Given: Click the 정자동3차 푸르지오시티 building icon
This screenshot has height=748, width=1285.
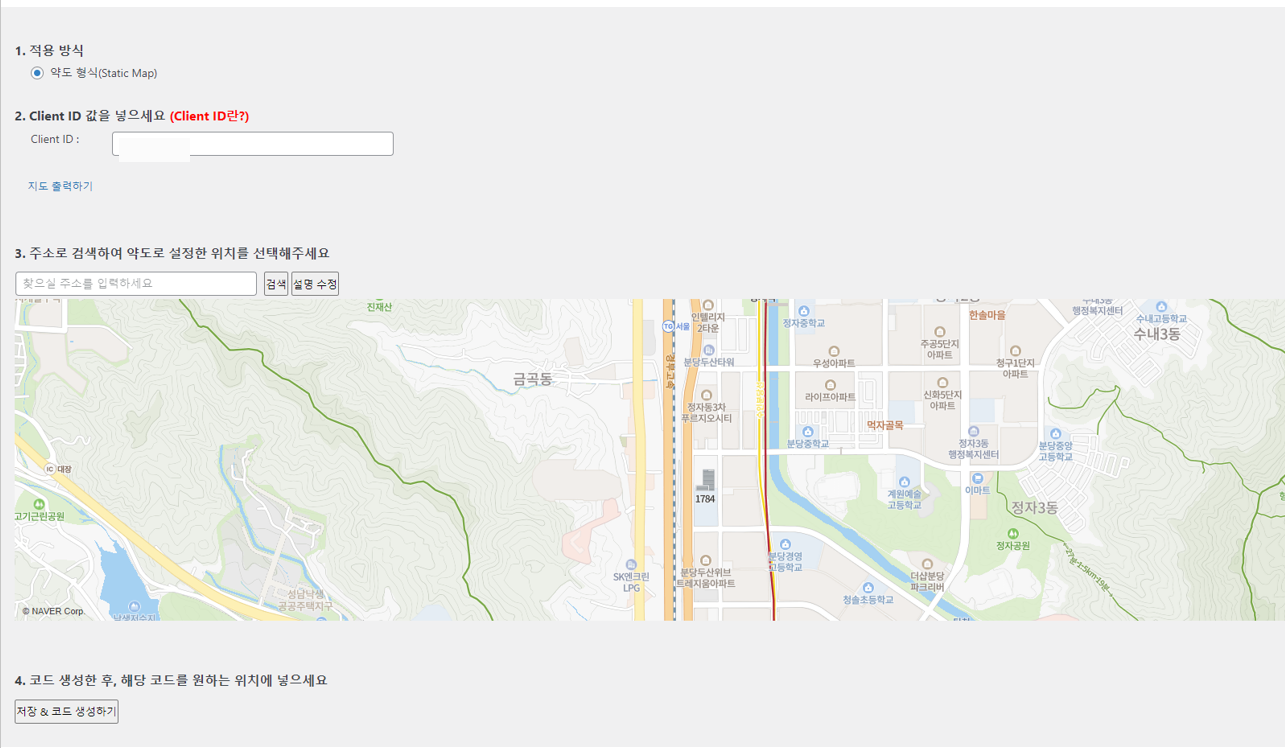Looking at the screenshot, I should 707,395.
